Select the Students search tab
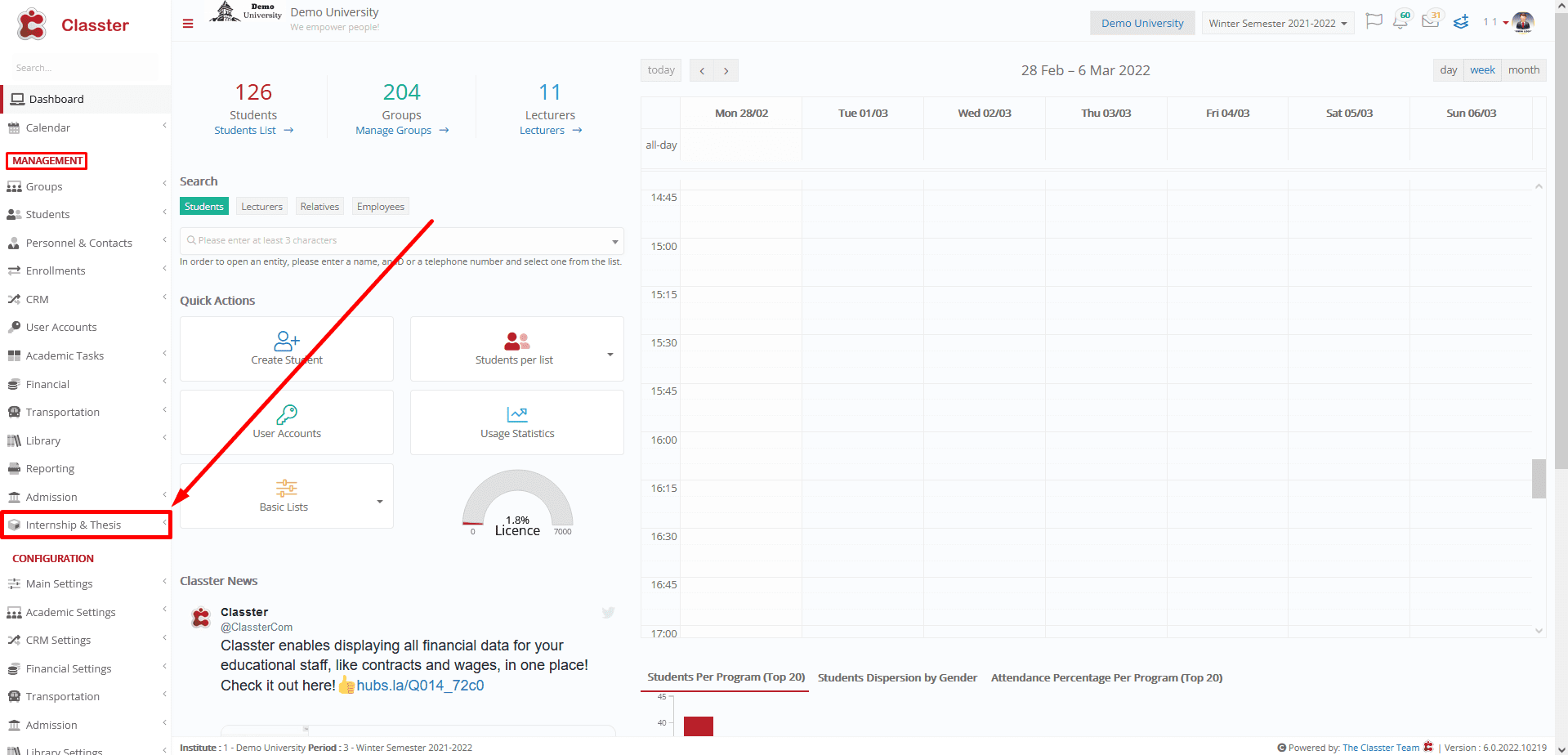 point(204,207)
